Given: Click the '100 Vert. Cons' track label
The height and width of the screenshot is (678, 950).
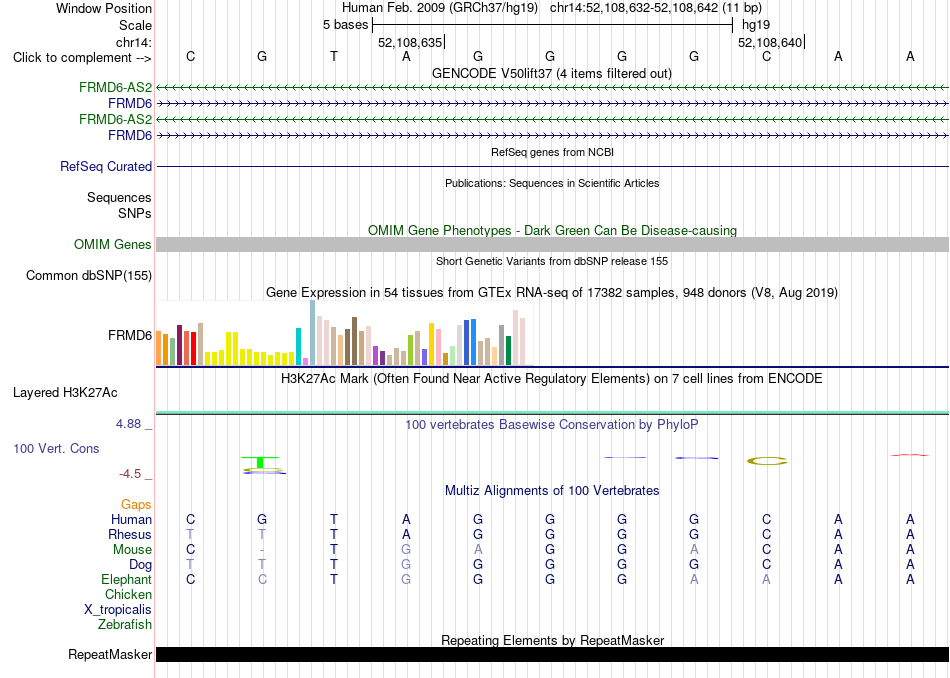Looking at the screenshot, I should [56, 448].
